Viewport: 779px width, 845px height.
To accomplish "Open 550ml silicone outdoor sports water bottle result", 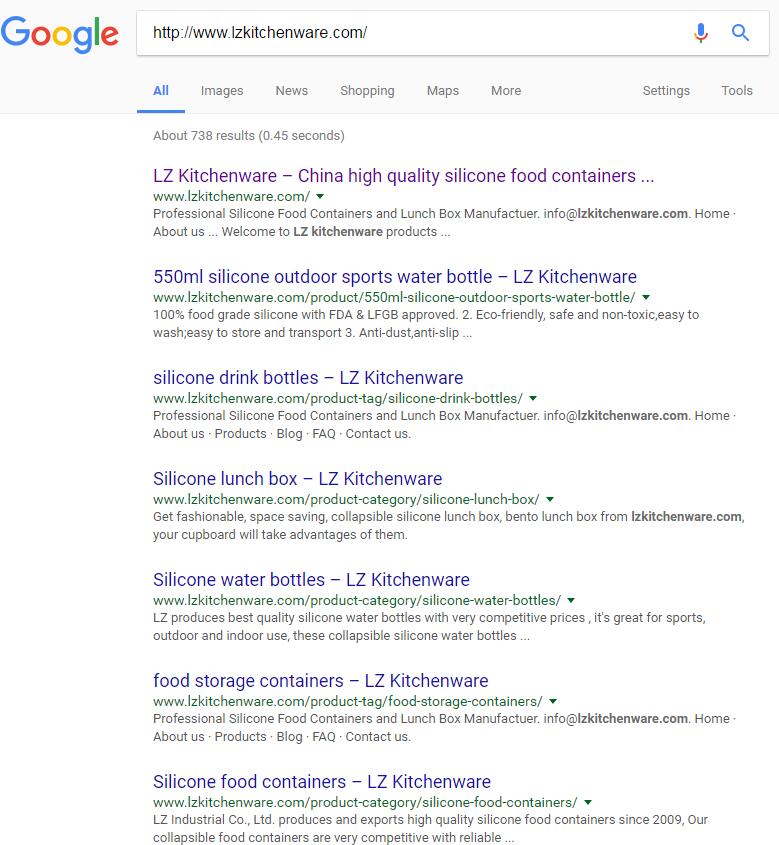I will [x=395, y=276].
